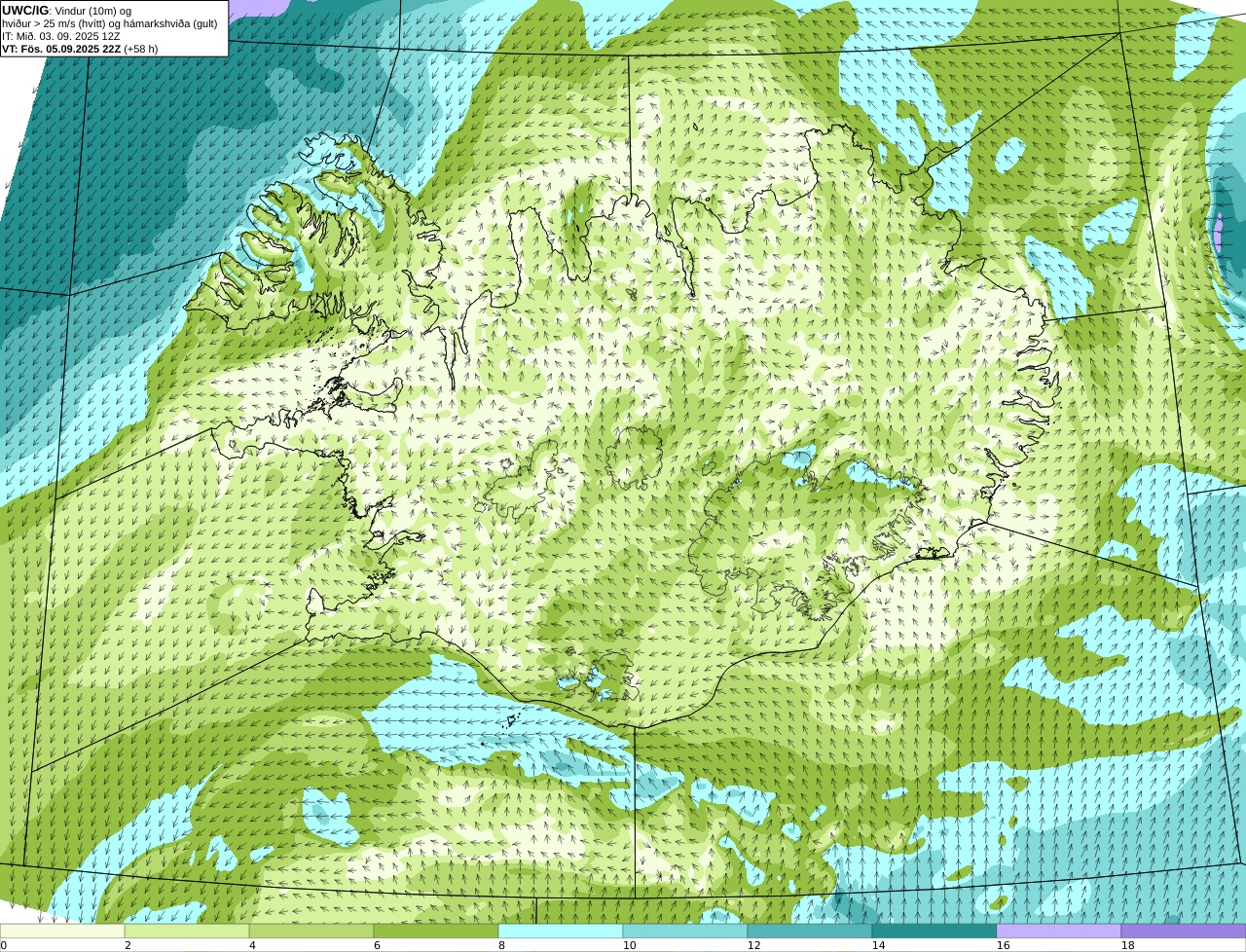1246x952 pixels.
Task: Click the '16' label on the color scale
Action: click(x=1003, y=945)
